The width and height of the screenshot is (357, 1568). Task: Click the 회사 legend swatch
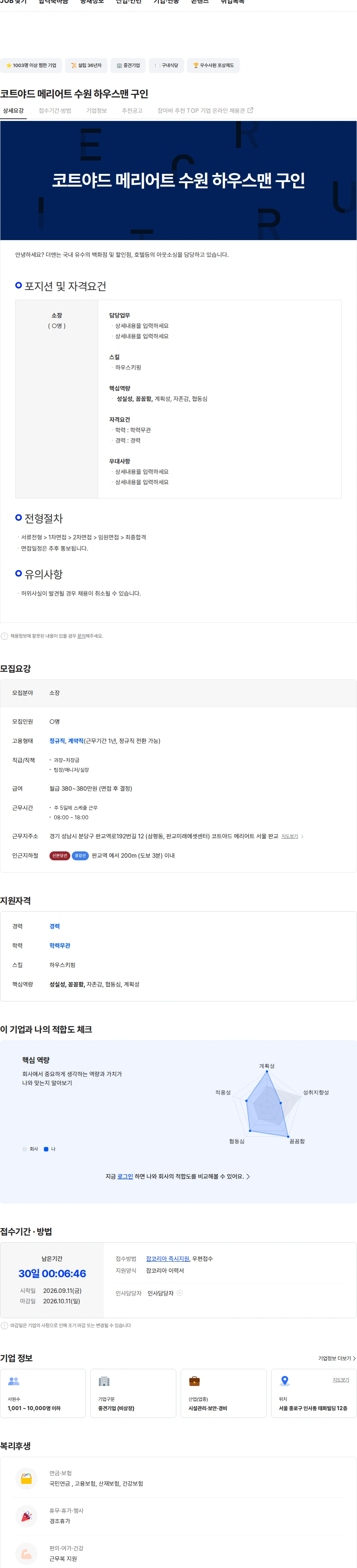point(24,1148)
